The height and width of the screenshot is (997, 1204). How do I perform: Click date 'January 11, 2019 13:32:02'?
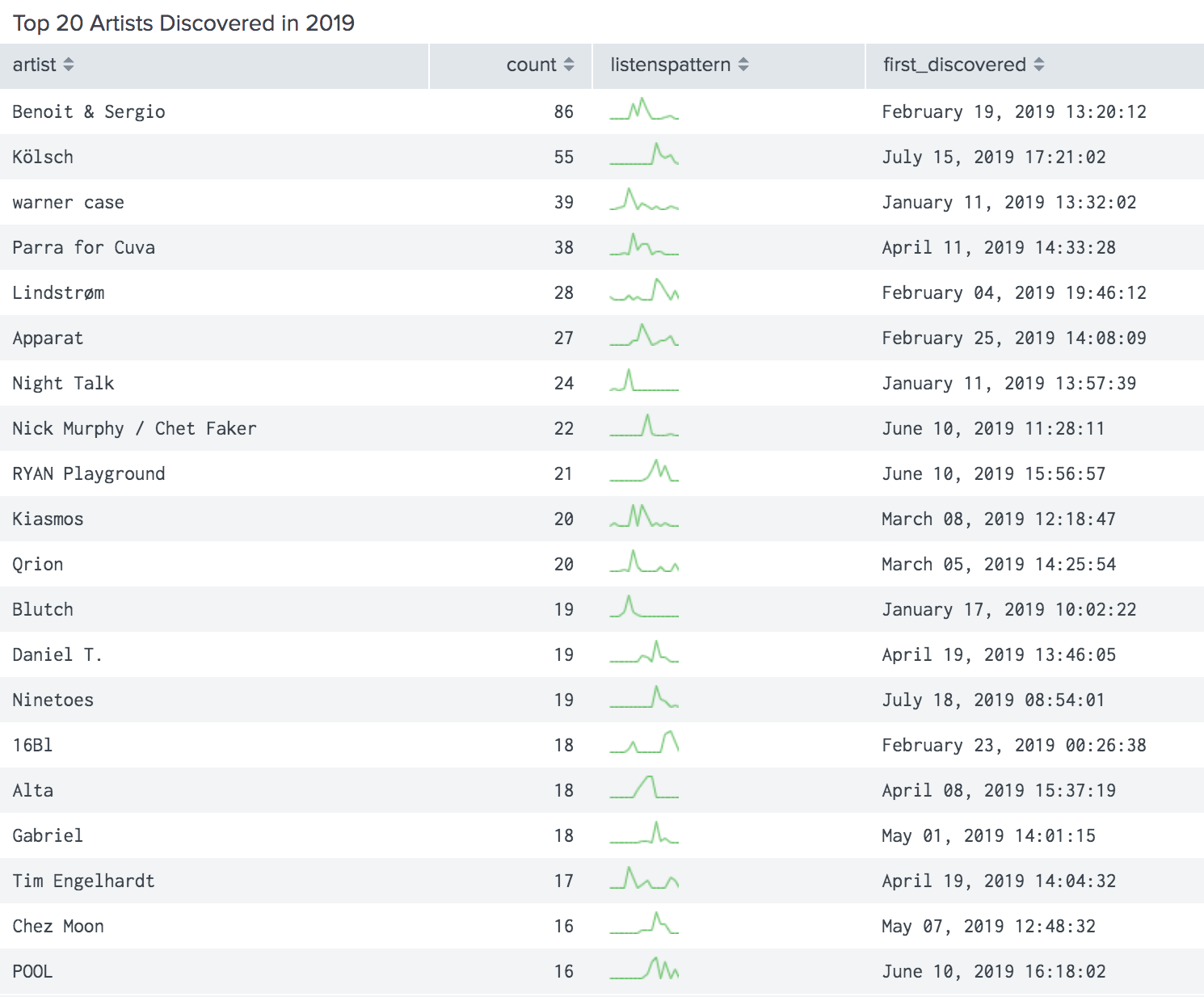[1009, 202]
